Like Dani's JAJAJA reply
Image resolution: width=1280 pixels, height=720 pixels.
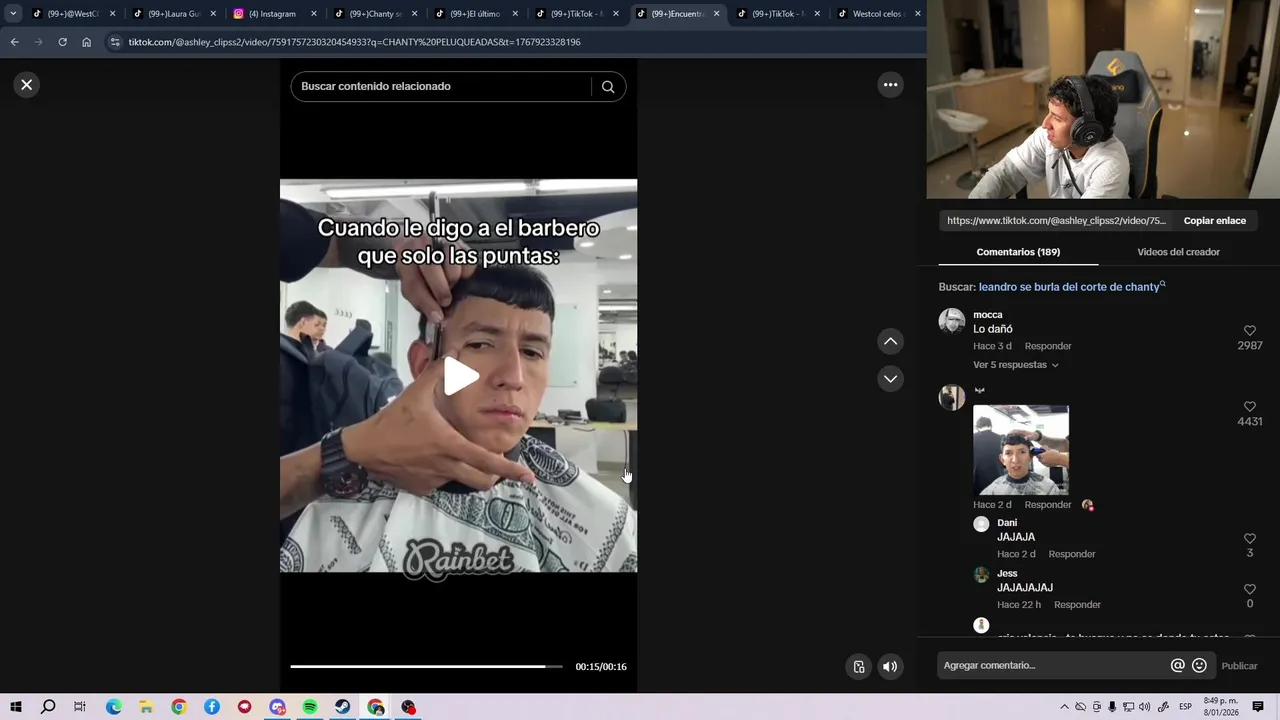pyautogui.click(x=1249, y=539)
